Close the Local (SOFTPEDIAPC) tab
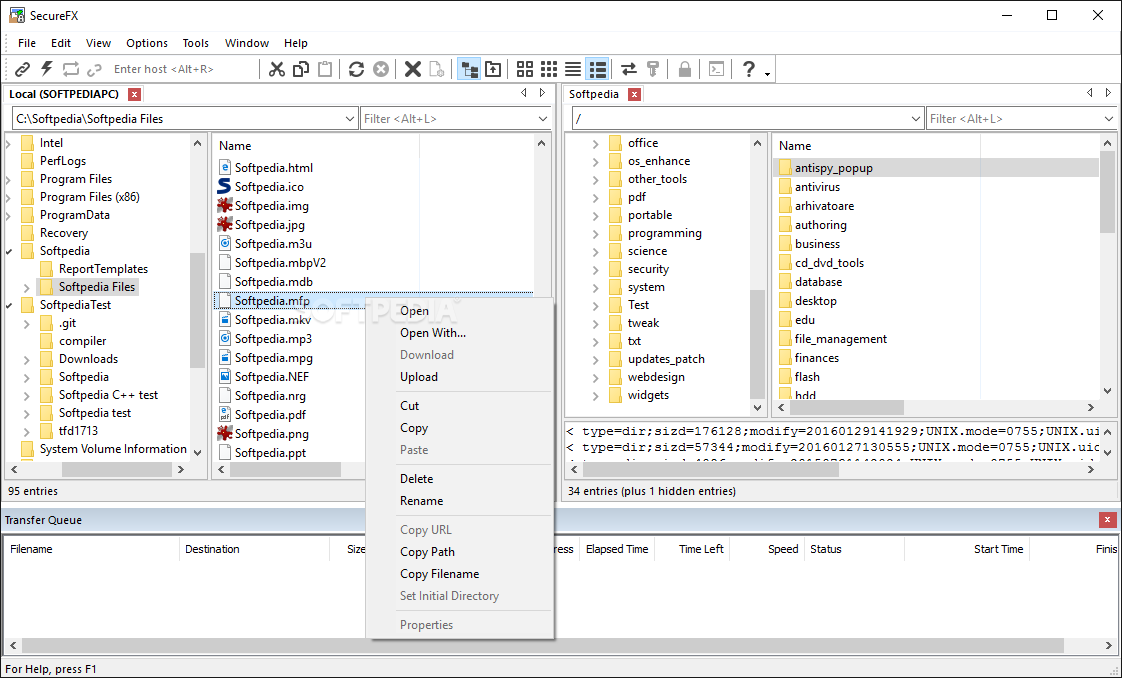This screenshot has height=678, width=1122. pos(134,94)
